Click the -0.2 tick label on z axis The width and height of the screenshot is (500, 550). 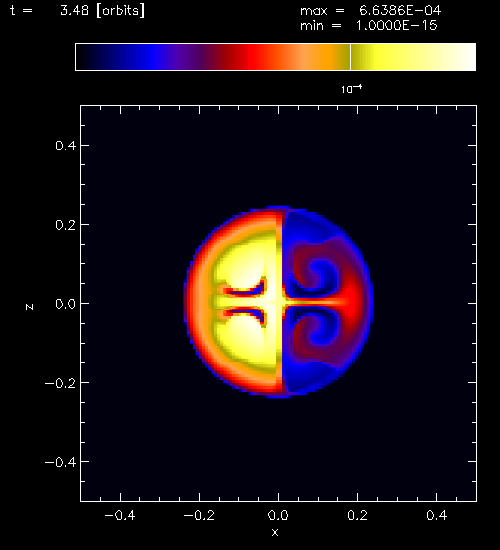click(60, 383)
